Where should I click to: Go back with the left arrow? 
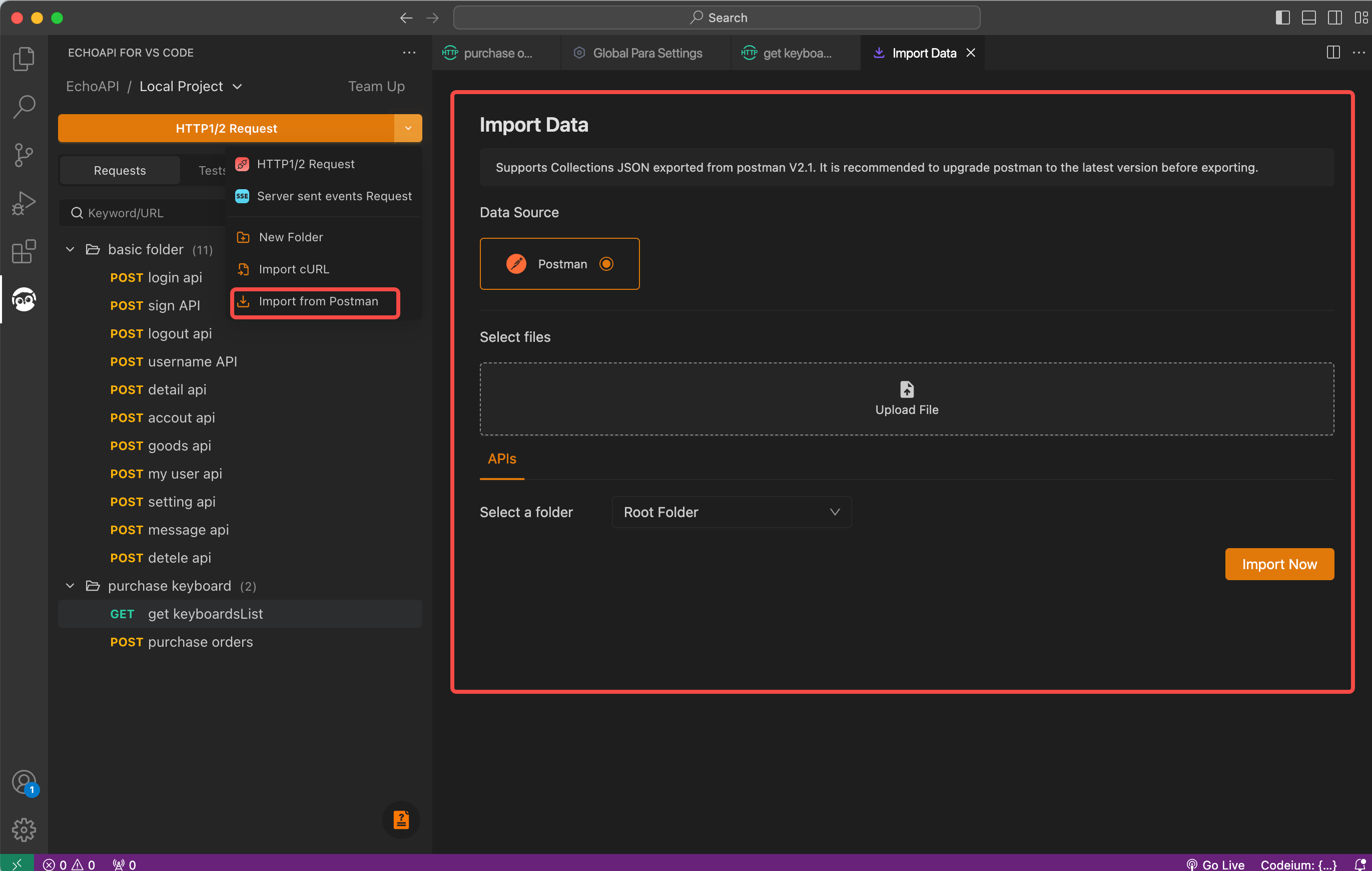click(406, 18)
